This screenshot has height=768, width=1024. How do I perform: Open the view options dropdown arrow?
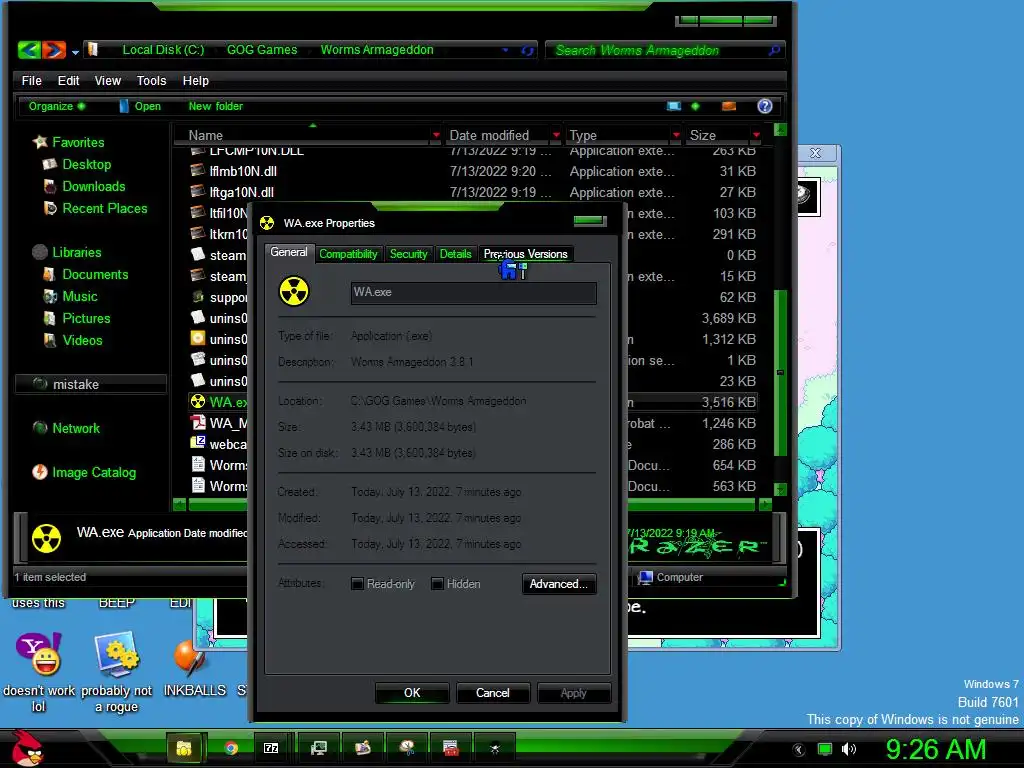click(696, 106)
